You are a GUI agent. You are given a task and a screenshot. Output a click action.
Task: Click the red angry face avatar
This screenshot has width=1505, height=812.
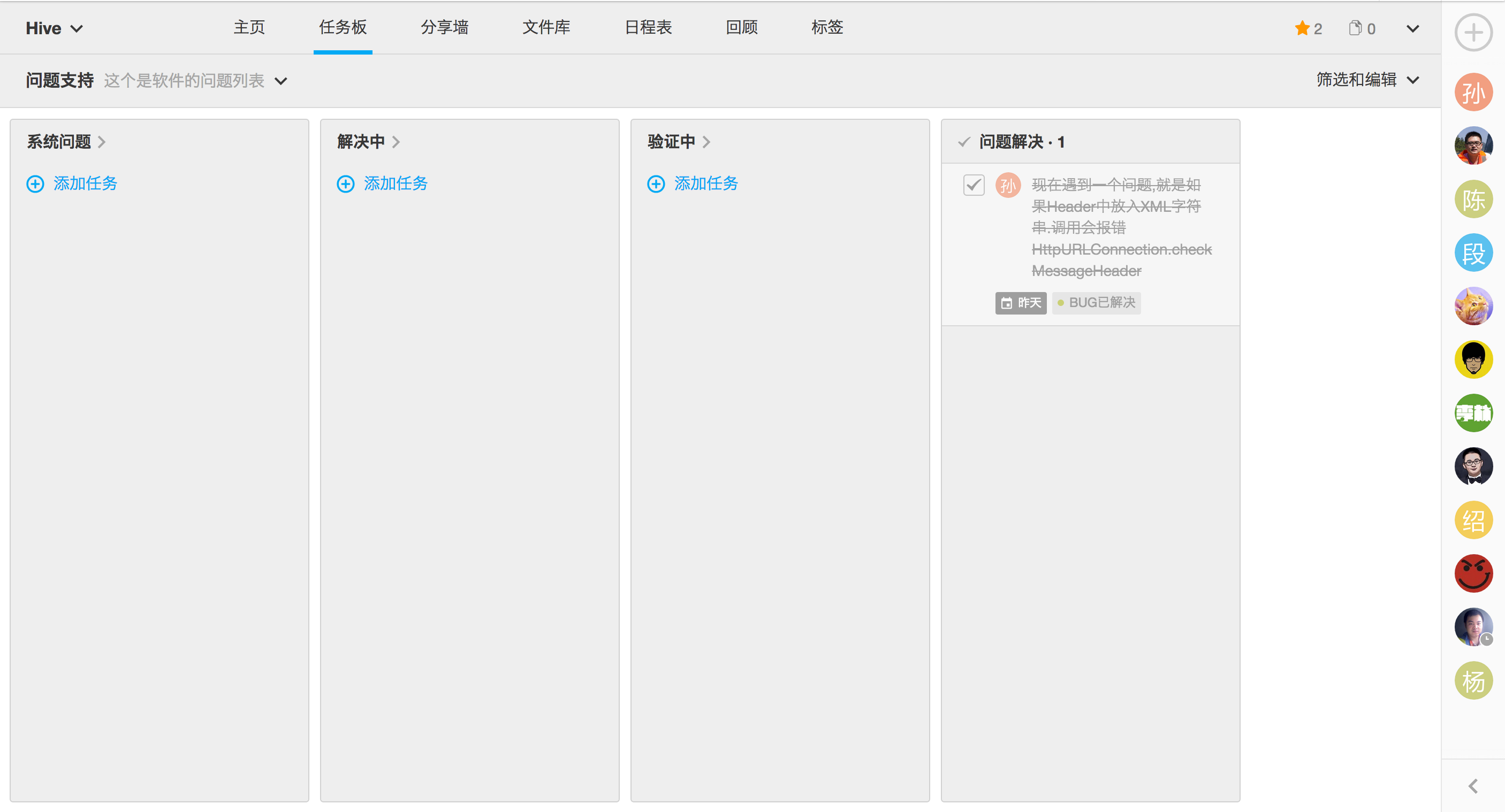(x=1473, y=573)
